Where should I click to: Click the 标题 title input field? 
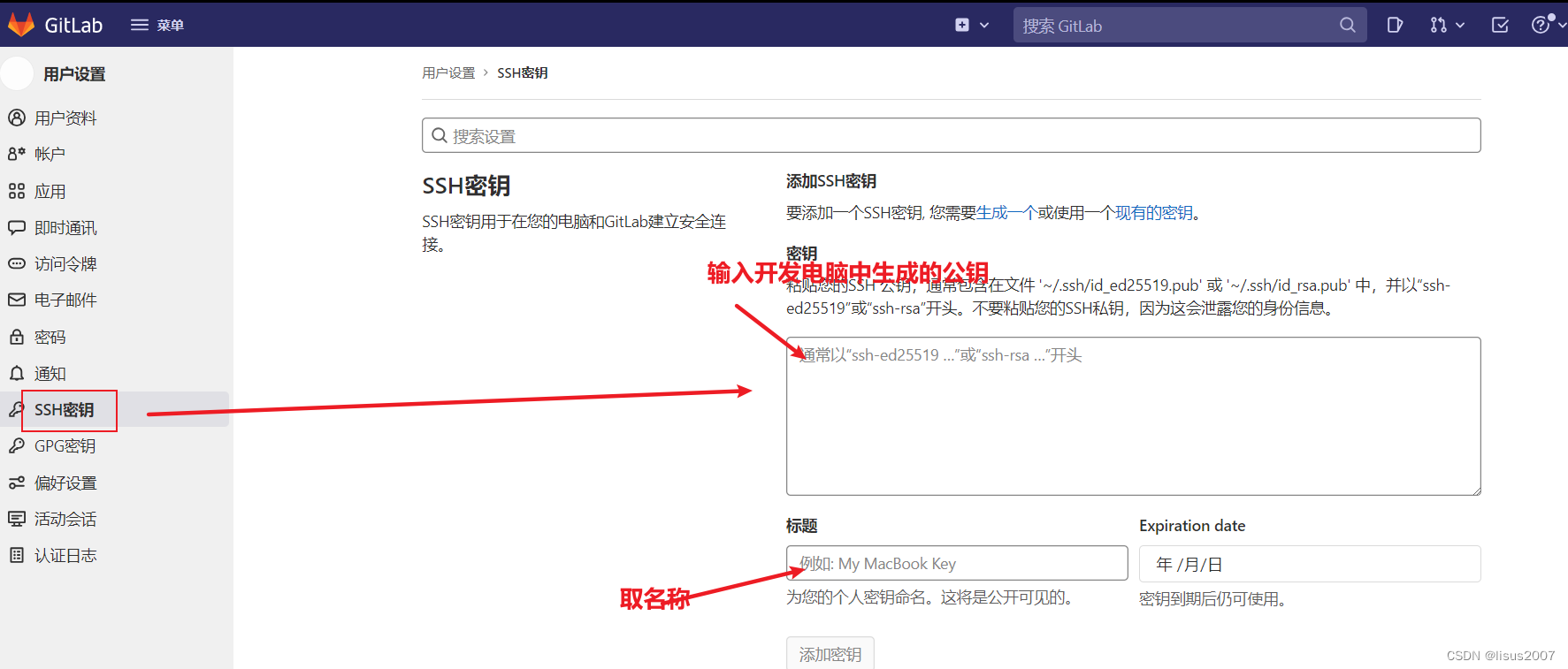pyautogui.click(x=957, y=563)
